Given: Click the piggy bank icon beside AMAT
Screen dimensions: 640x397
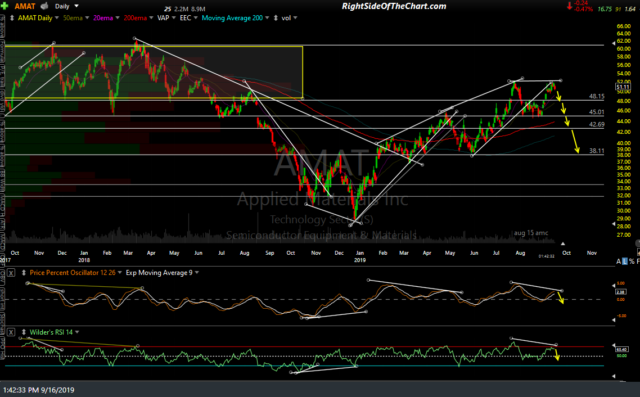Looking at the screenshot, I should pyautogui.click(x=44, y=6).
